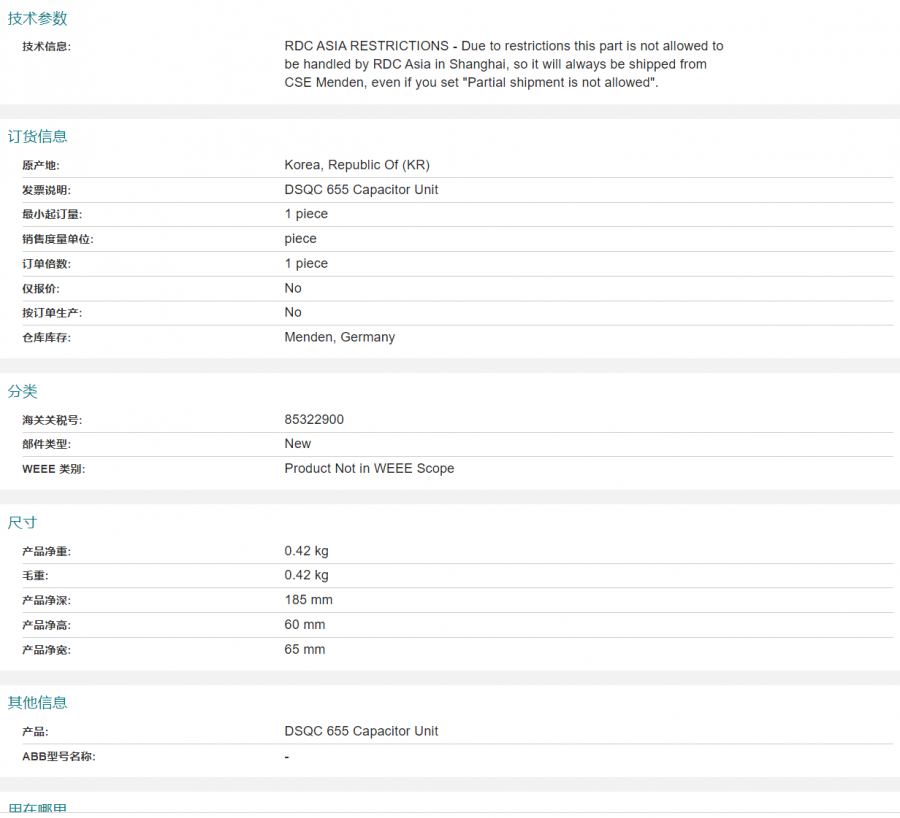The width and height of the screenshot is (900, 818).
Task: Click DSQC 655 Capacitor Unit in 产品 row
Action: point(361,731)
